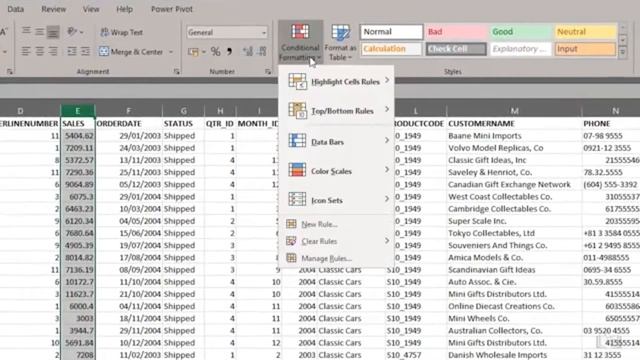The width and height of the screenshot is (640, 360).
Task: Apply the Input cell style
Action: pyautogui.click(x=585, y=49)
